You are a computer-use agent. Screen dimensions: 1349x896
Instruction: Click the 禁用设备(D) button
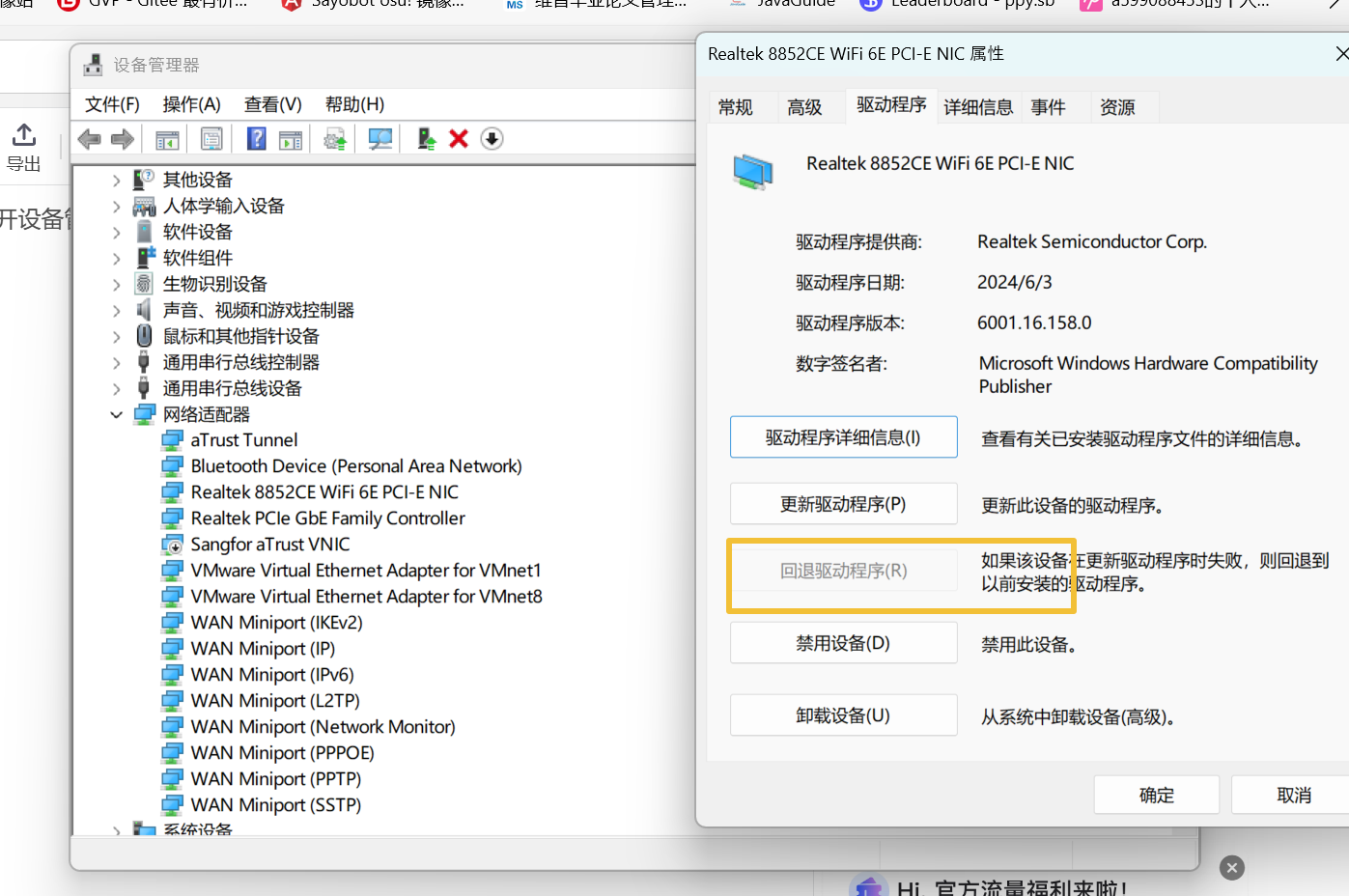point(843,643)
